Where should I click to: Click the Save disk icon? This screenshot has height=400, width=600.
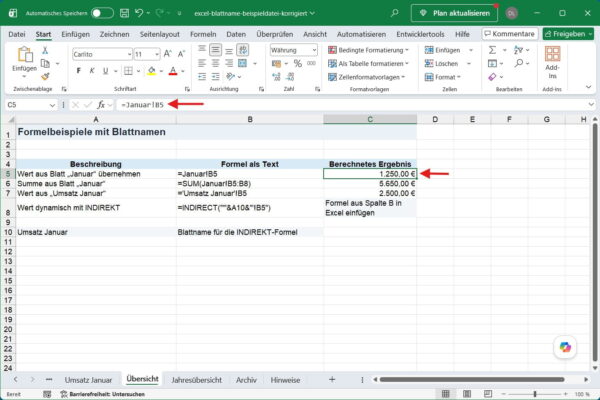click(124, 13)
